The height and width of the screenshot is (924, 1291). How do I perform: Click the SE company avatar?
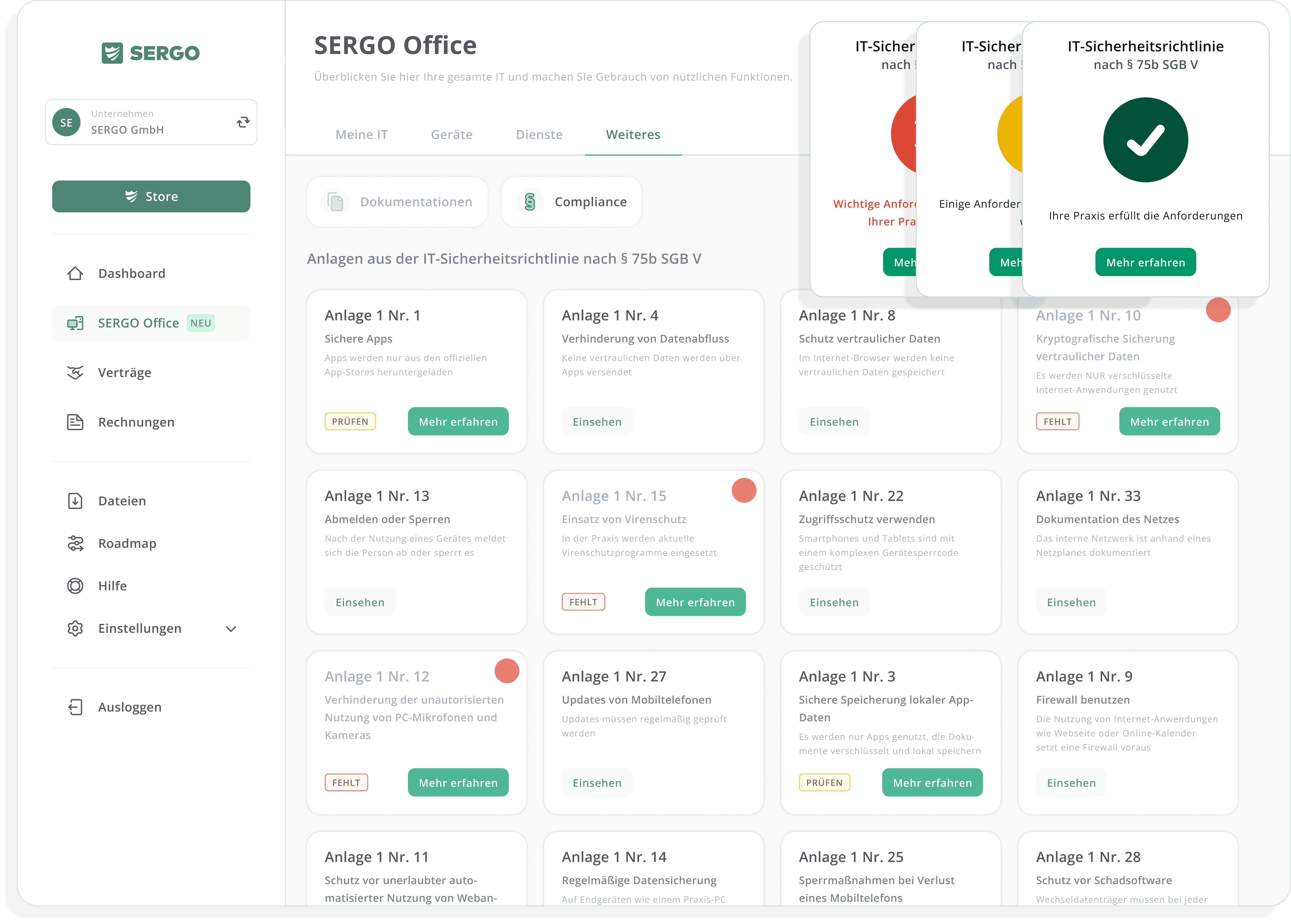[x=67, y=122]
